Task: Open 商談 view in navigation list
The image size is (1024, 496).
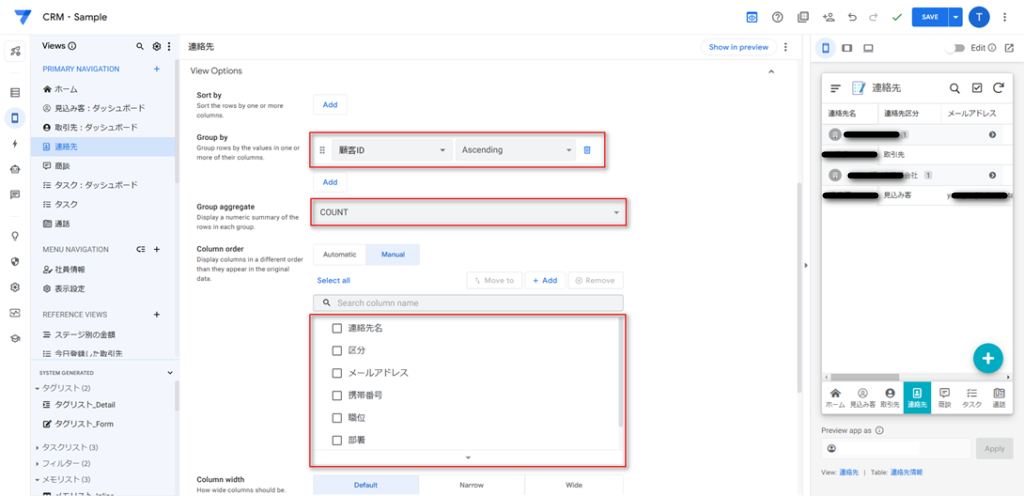Action: pos(60,165)
